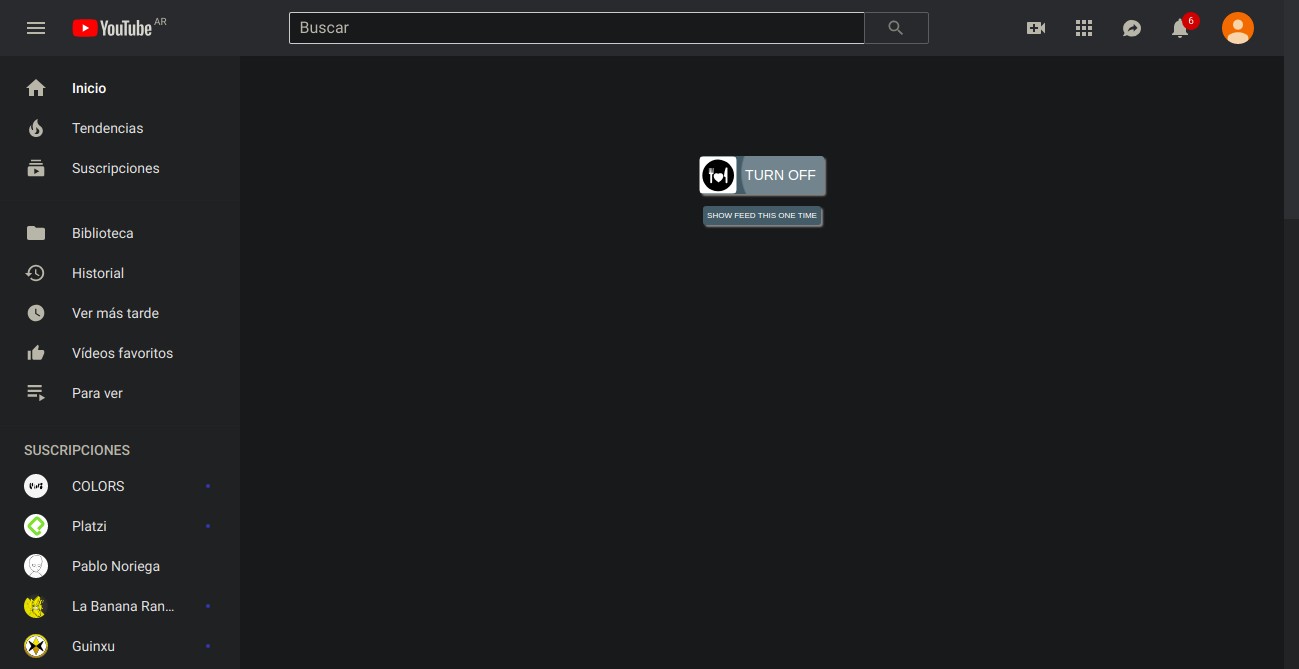Open the Para ver playlist entry
The height and width of the screenshot is (669, 1299).
[x=96, y=393]
